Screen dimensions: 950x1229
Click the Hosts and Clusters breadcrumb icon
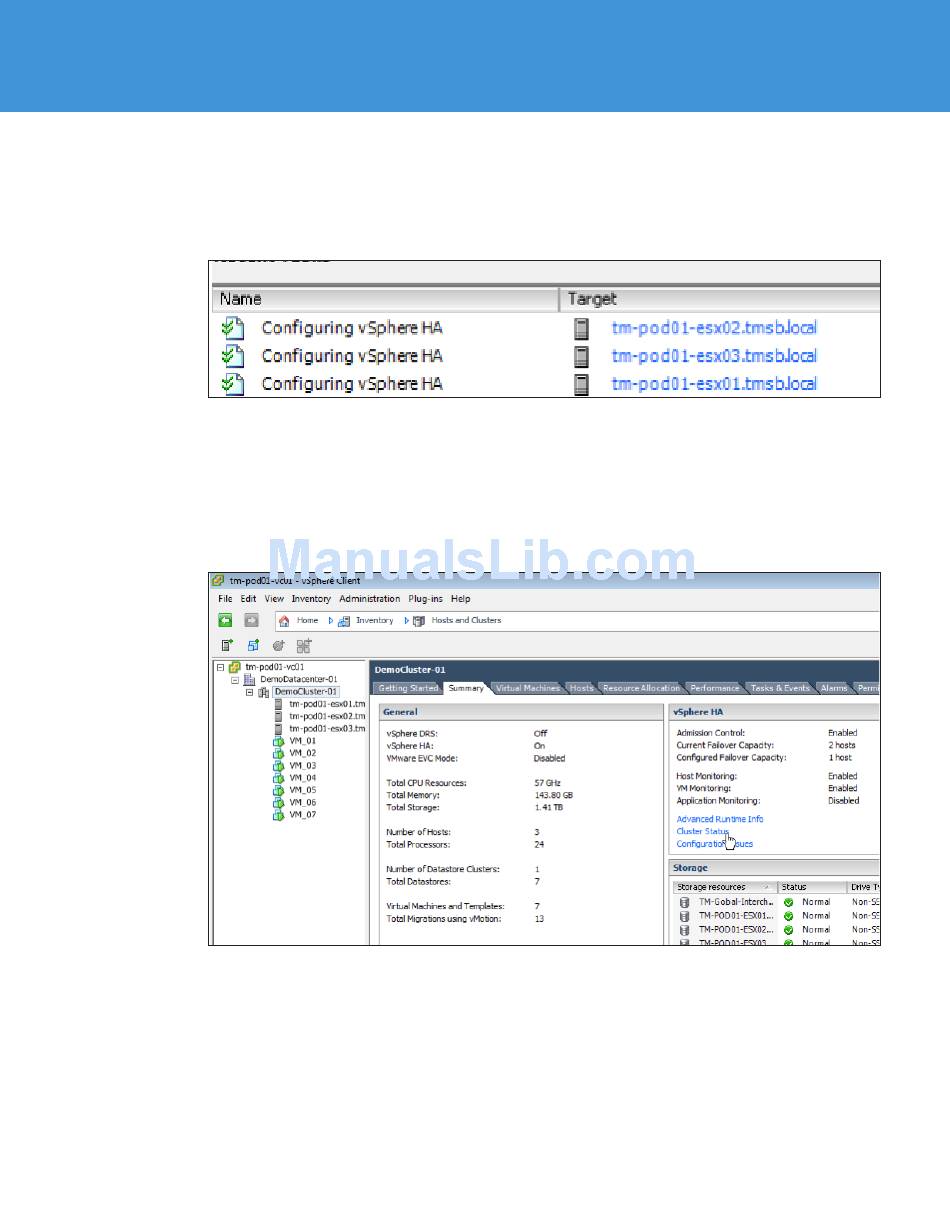pos(419,621)
